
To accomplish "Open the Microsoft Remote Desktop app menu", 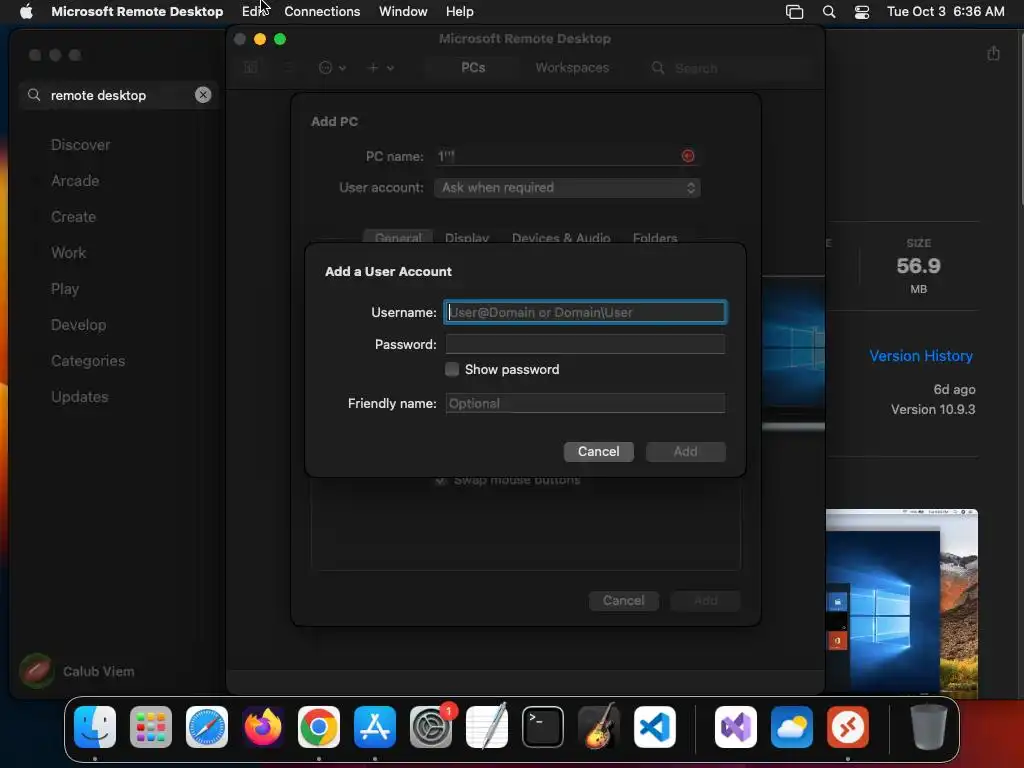I will [x=137, y=12].
